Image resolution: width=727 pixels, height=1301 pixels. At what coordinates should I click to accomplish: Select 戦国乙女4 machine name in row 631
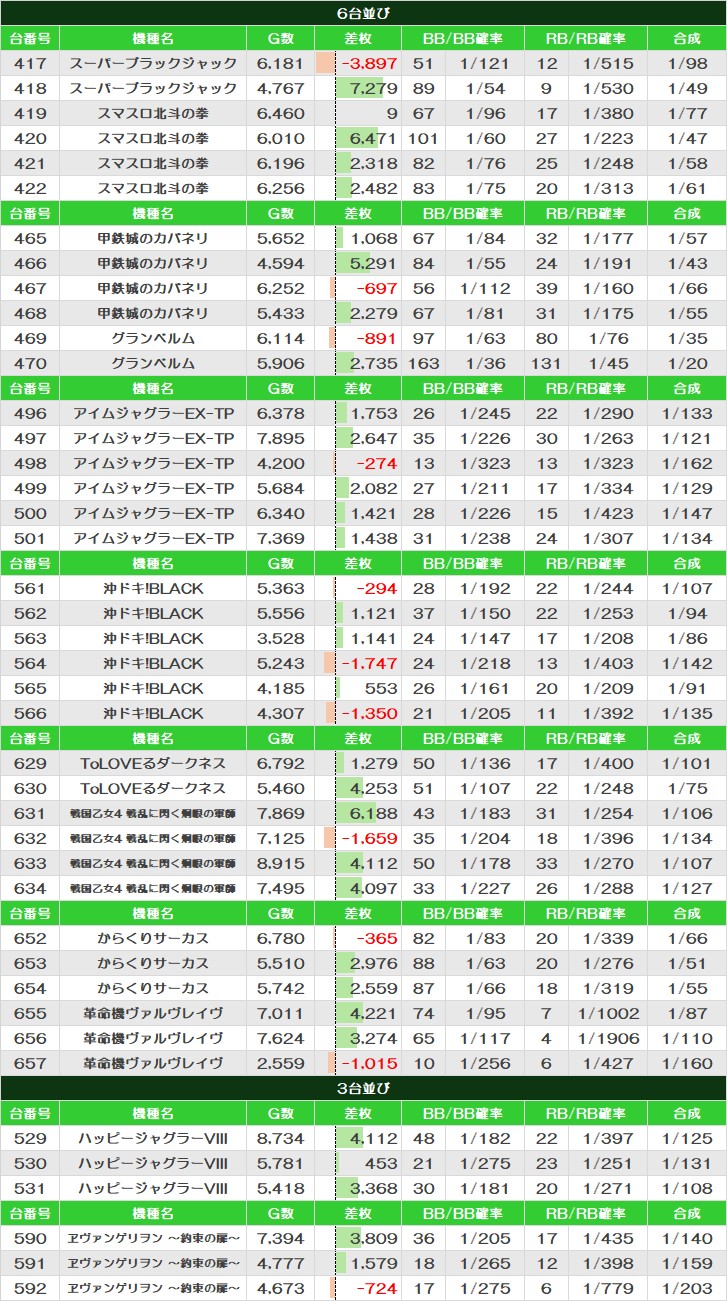pyautogui.click(x=153, y=813)
